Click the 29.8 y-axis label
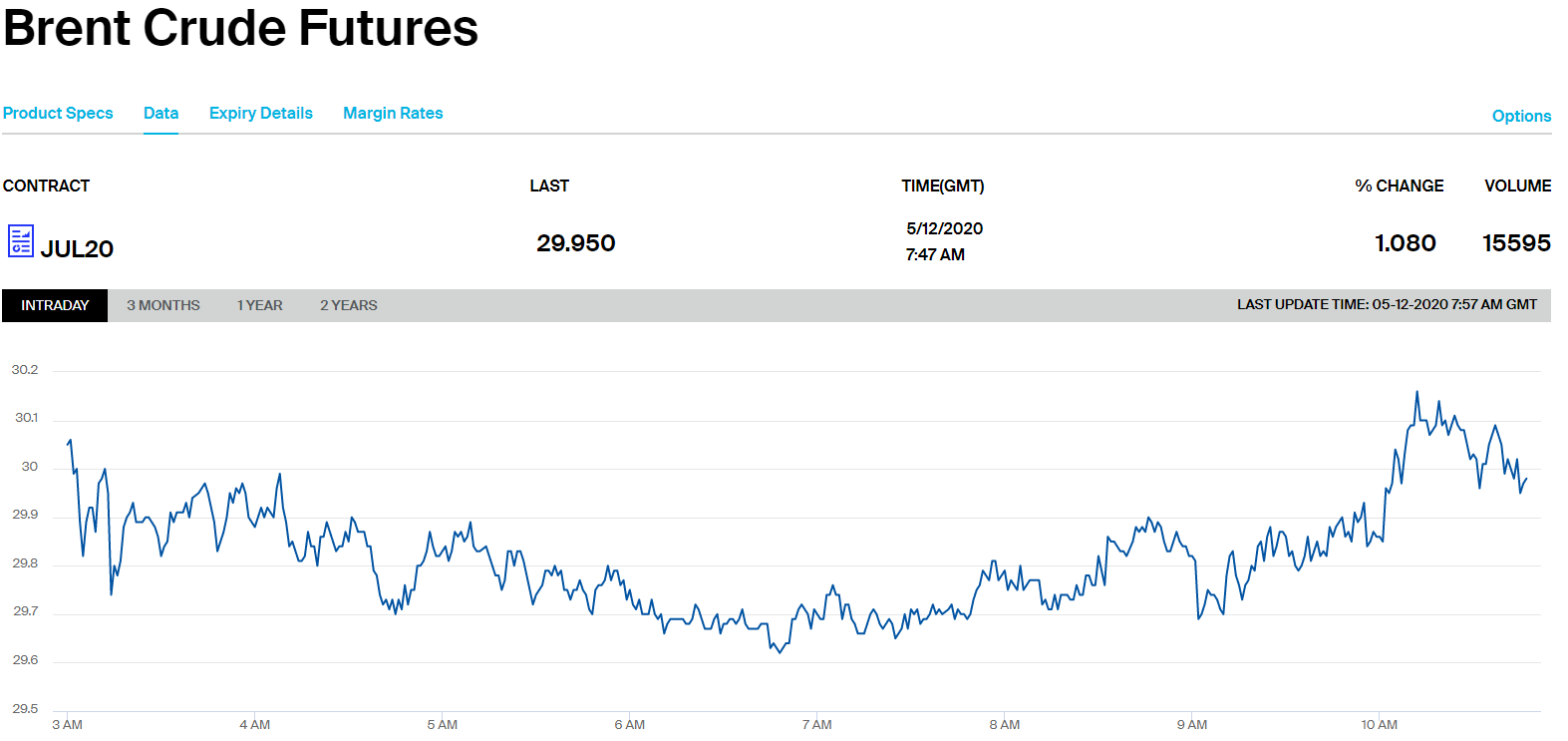The image size is (1568, 741). click(x=25, y=563)
